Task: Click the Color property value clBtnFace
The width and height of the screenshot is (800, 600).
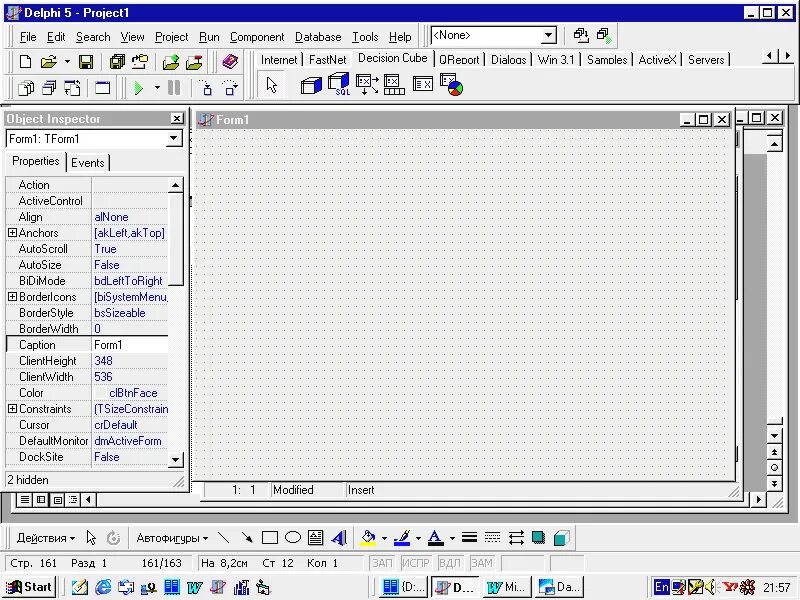Action: [130, 393]
